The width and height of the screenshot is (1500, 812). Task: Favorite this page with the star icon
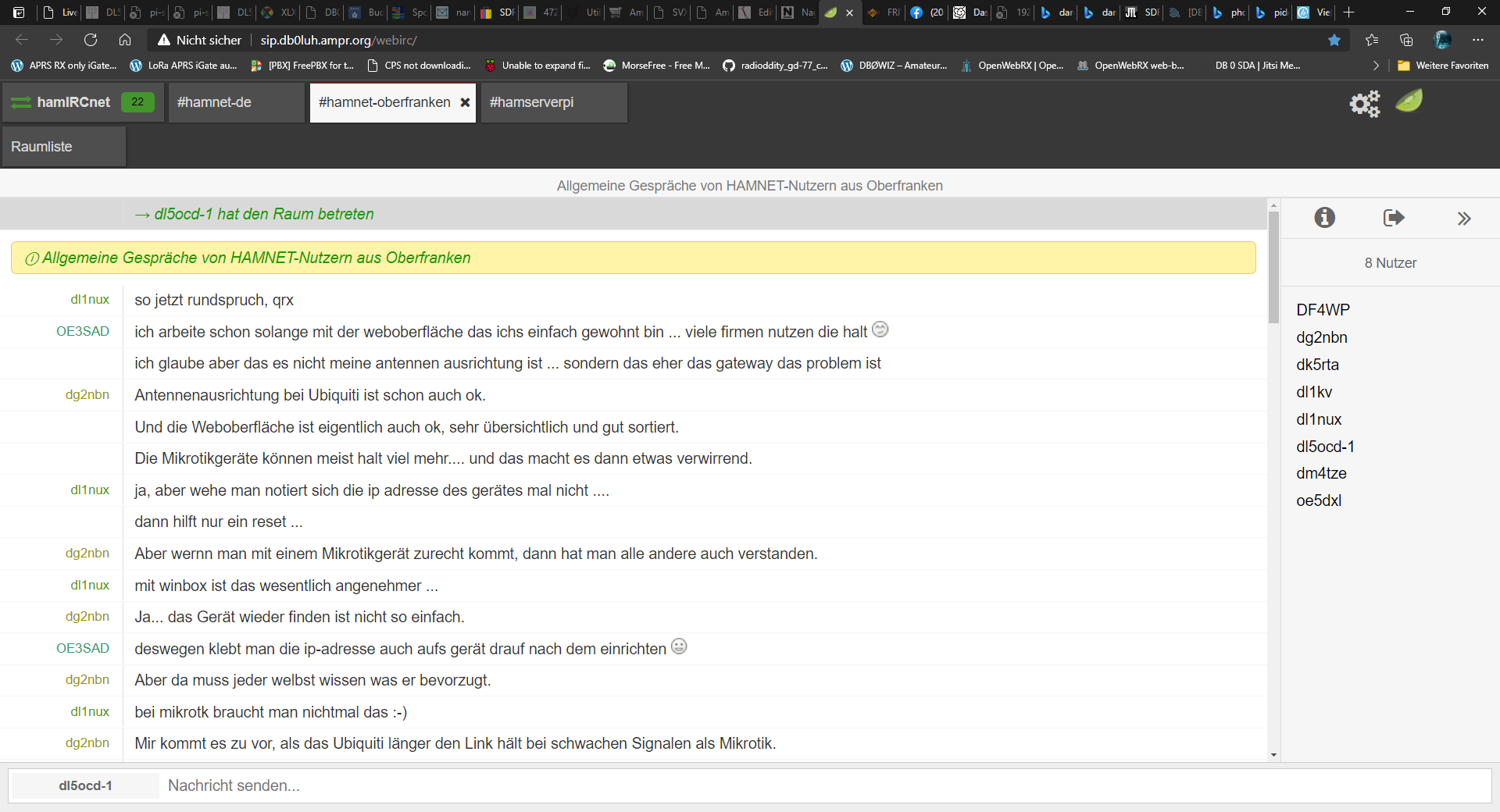[1334, 40]
